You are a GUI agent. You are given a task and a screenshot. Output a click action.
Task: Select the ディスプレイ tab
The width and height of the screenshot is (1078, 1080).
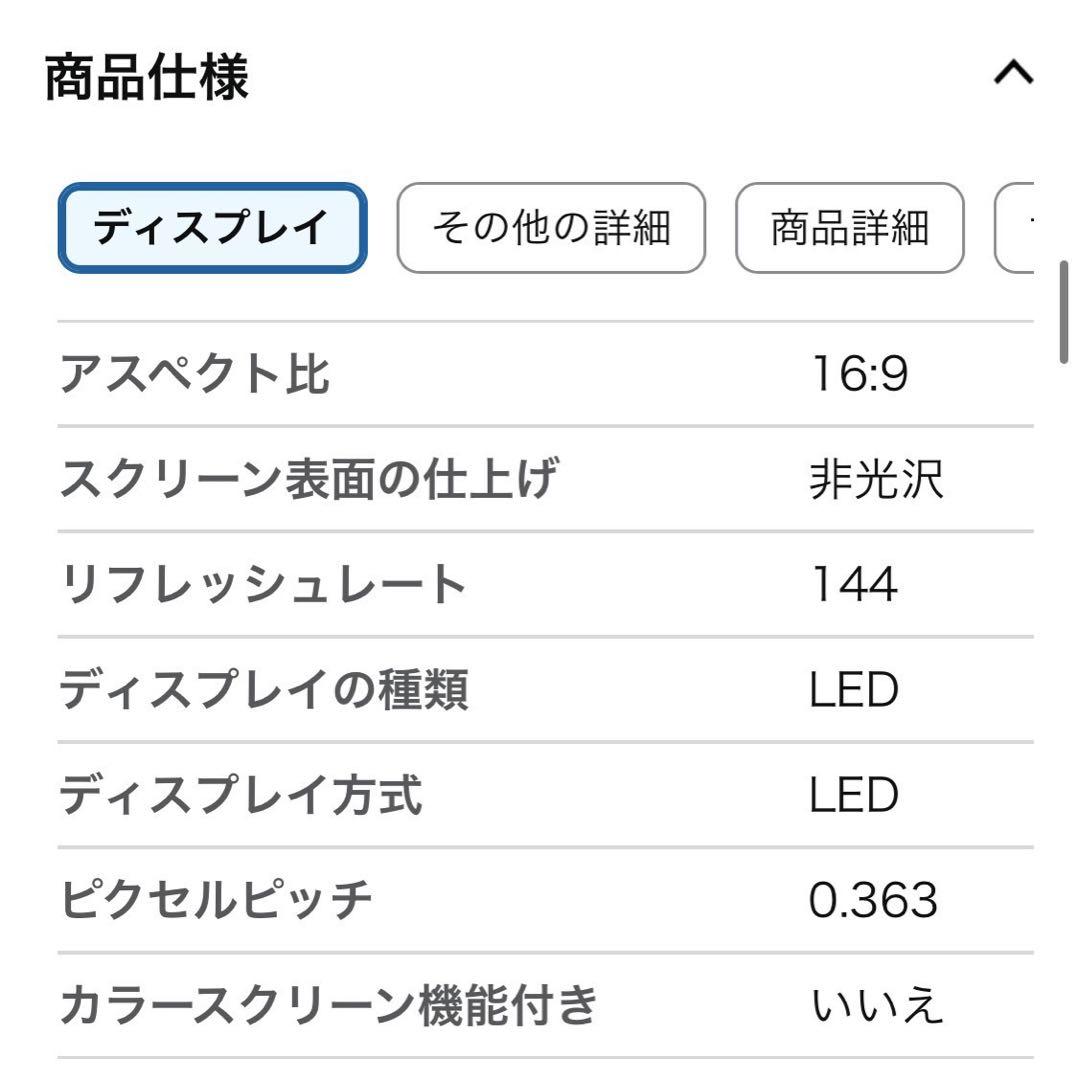212,228
